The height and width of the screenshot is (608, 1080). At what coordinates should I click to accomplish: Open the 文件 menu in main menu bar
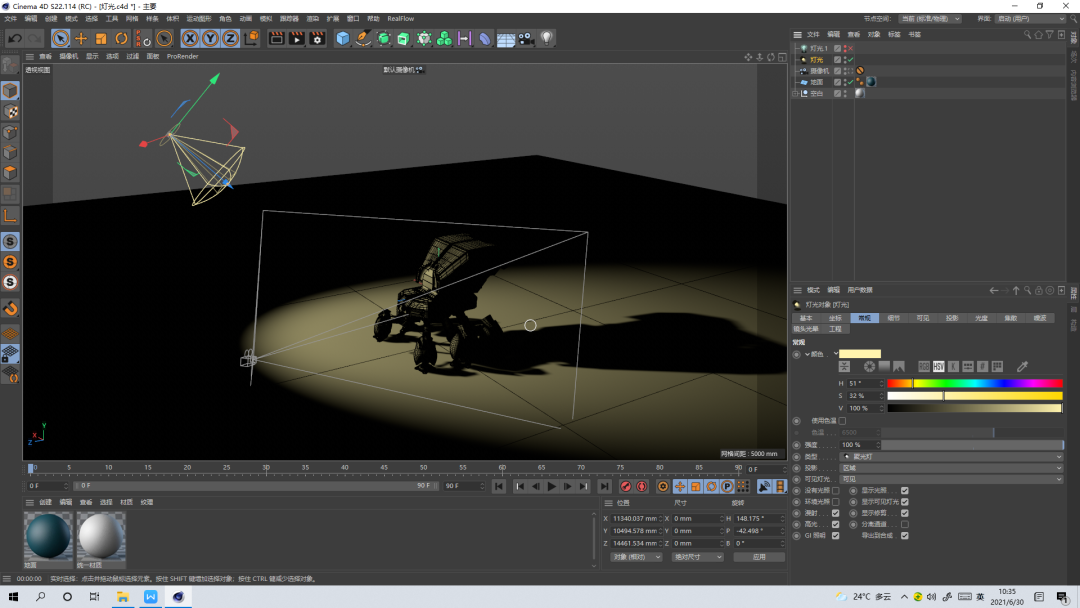pyautogui.click(x=11, y=19)
